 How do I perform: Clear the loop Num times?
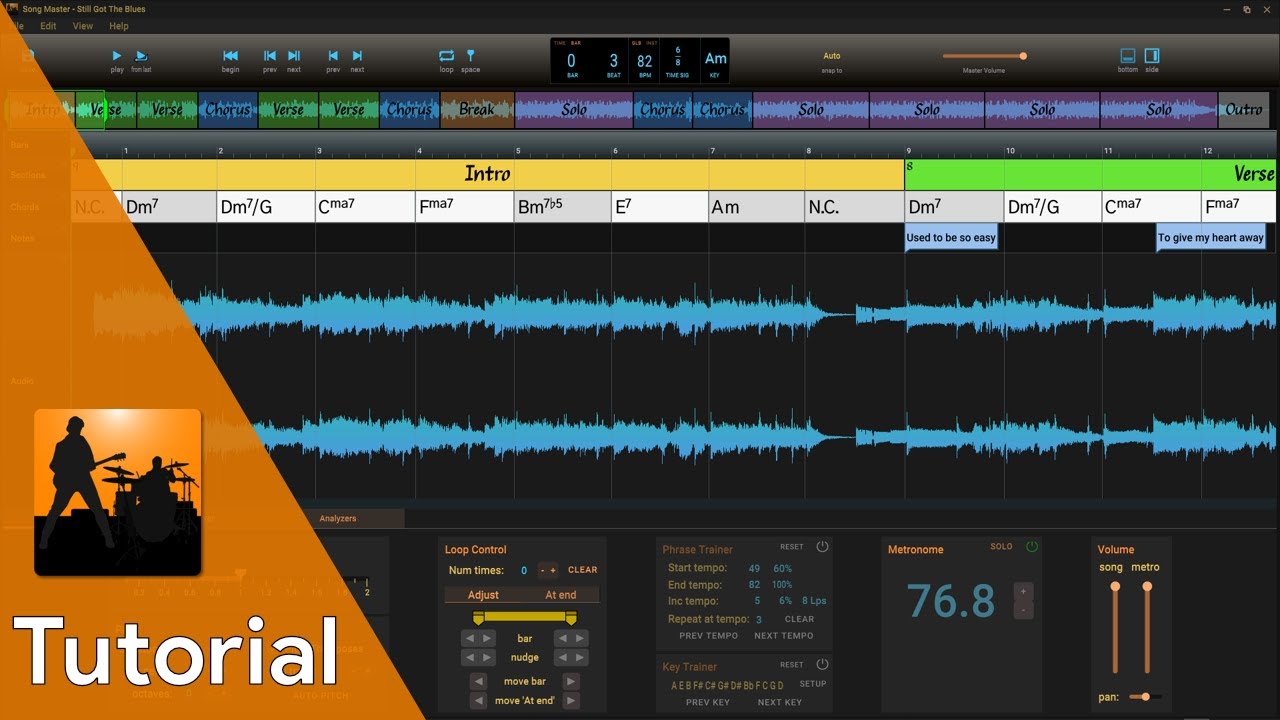pos(583,570)
